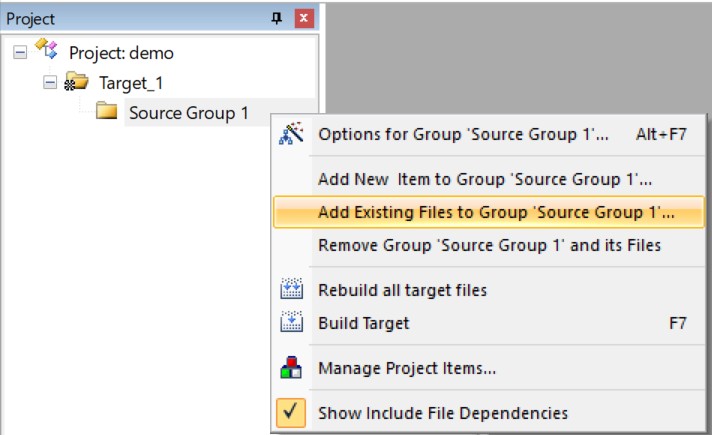Click the Project: demo workspace icon
This screenshot has width=712, height=435.
click(x=46, y=49)
